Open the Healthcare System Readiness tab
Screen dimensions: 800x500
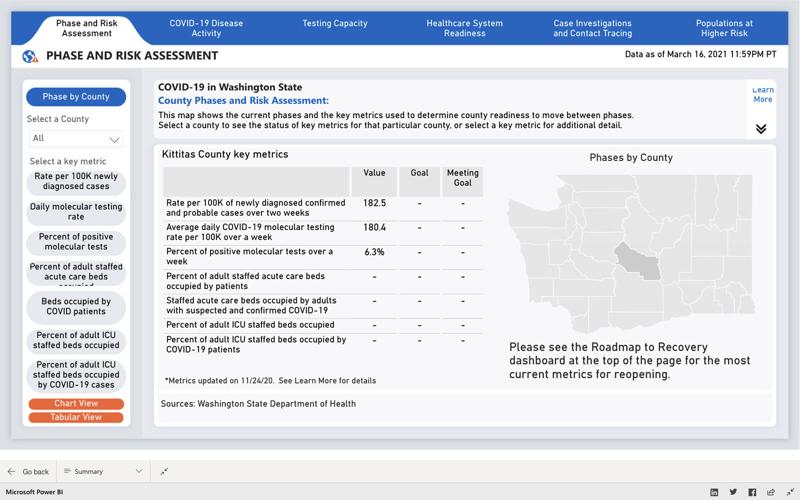pos(464,28)
